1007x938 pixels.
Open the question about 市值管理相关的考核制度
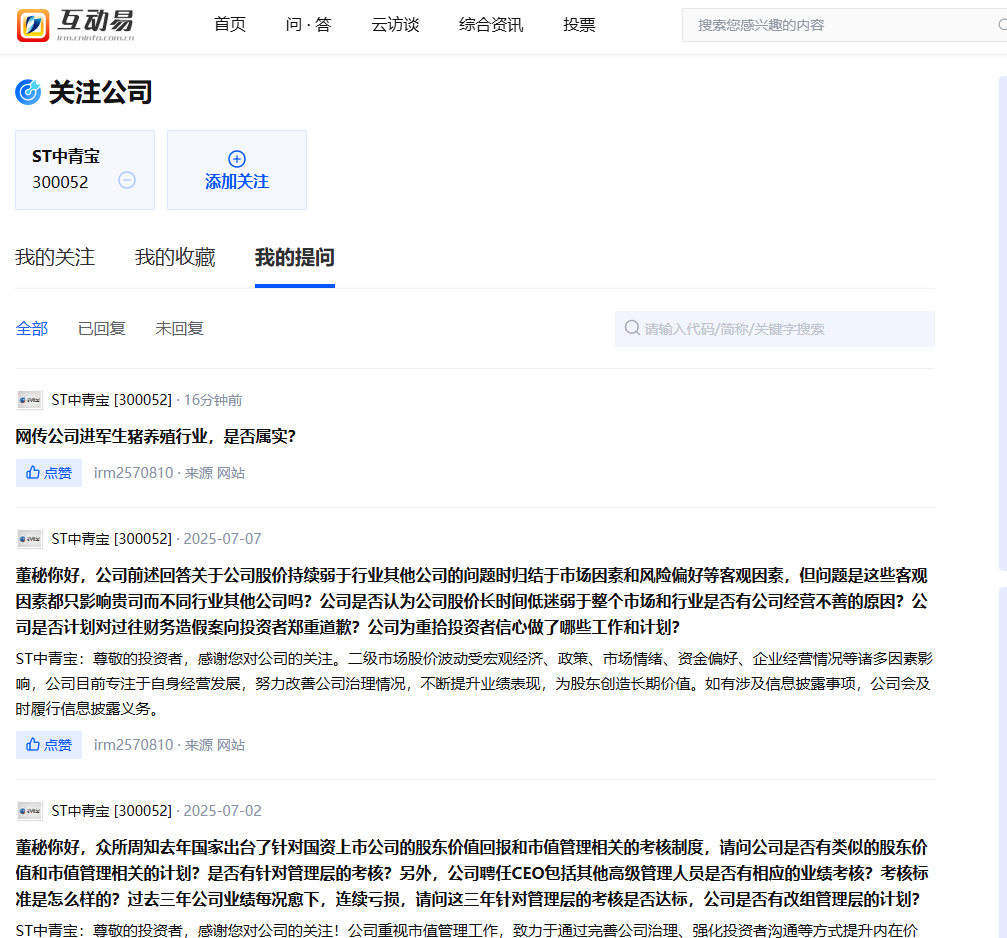click(x=472, y=873)
